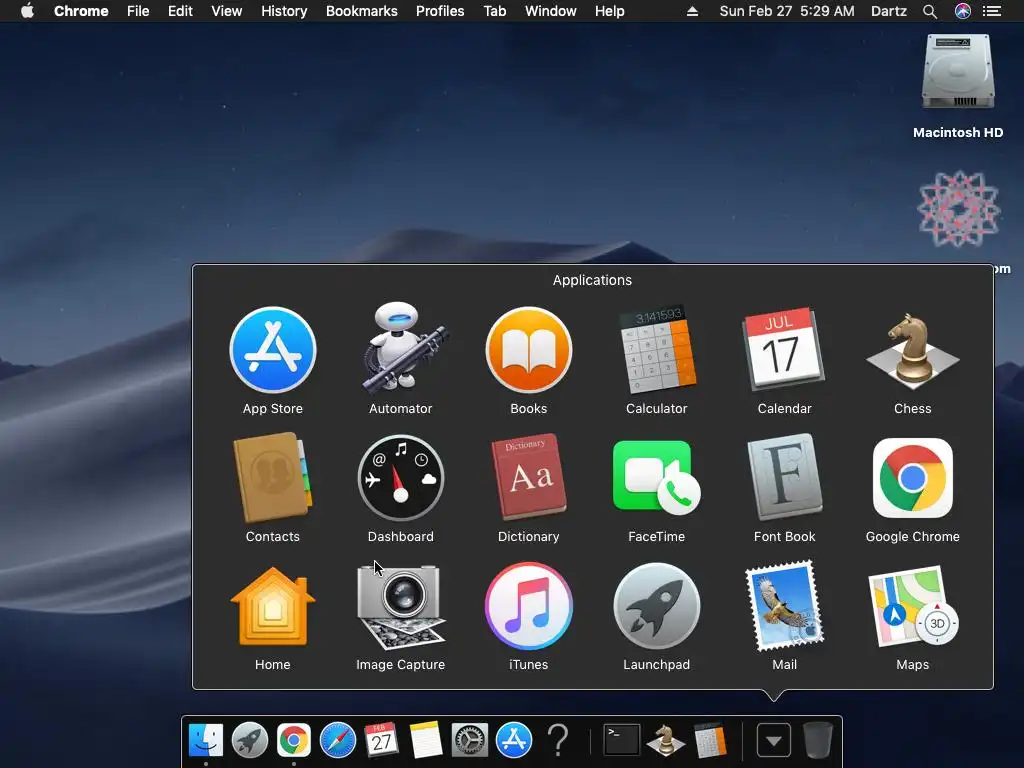This screenshot has width=1024, height=768.
Task: Open the Chrome application menu
Action: (x=81, y=11)
